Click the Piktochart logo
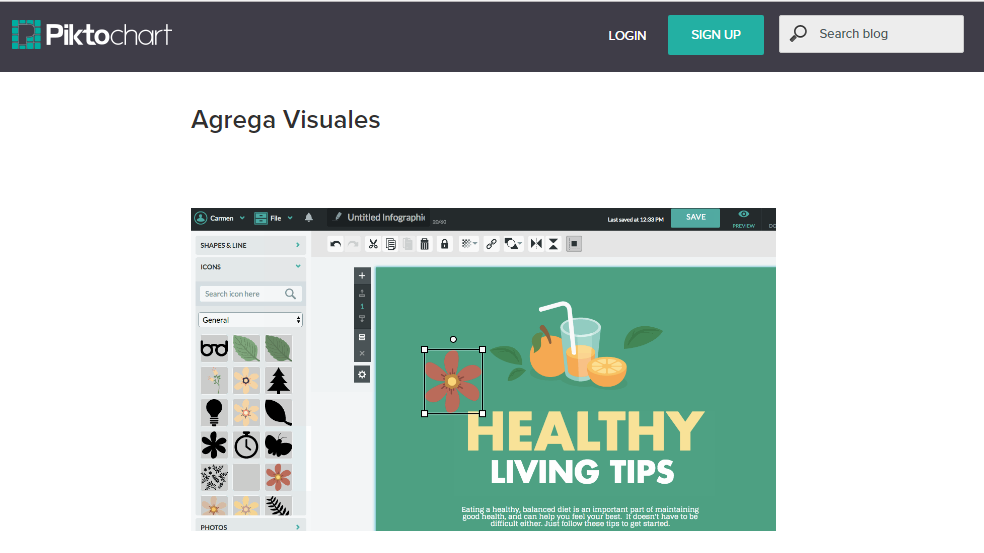Screen dimensions: 984x553 click(x=92, y=35)
